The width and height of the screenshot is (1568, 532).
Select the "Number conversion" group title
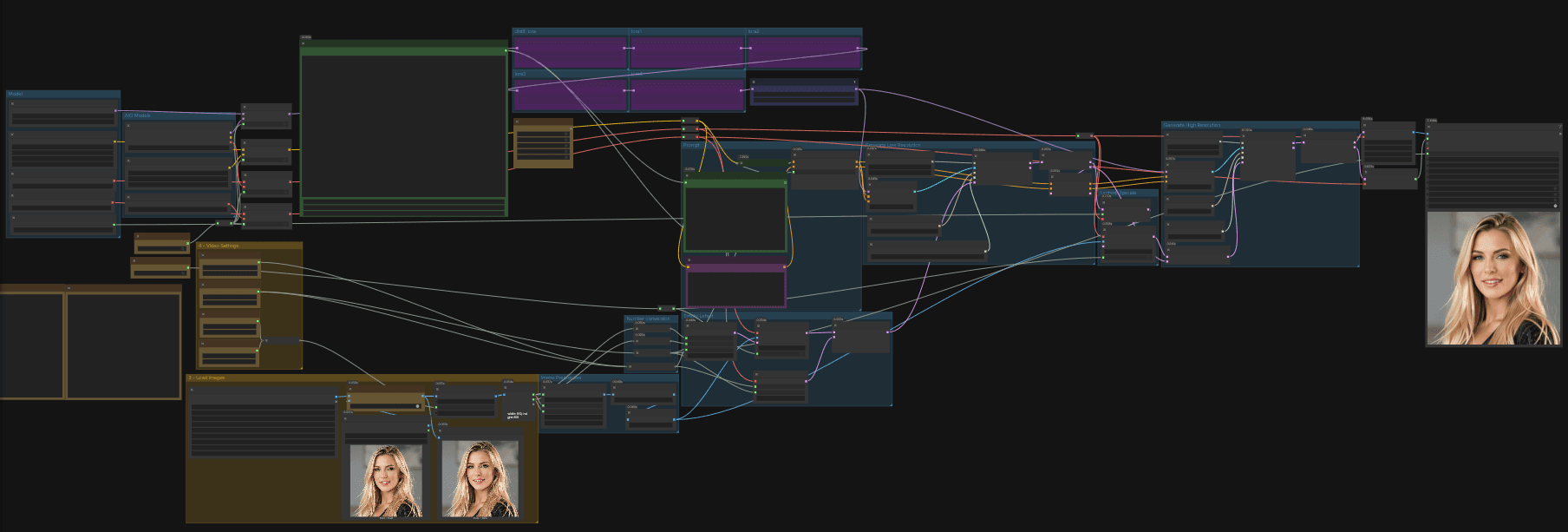[648, 319]
